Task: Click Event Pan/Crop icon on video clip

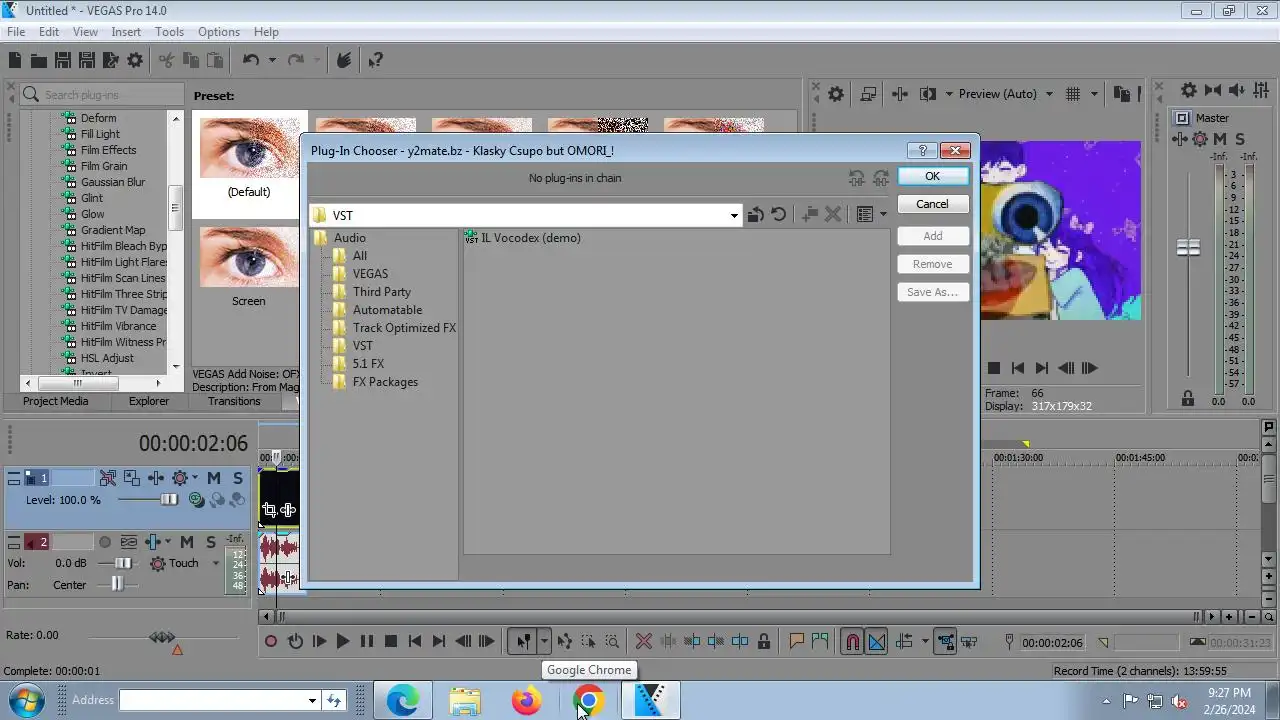Action: [269, 510]
